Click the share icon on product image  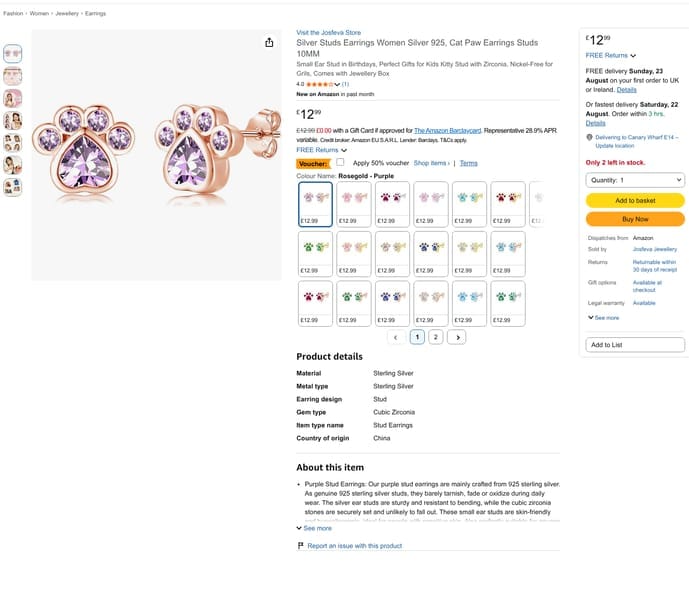(x=269, y=42)
